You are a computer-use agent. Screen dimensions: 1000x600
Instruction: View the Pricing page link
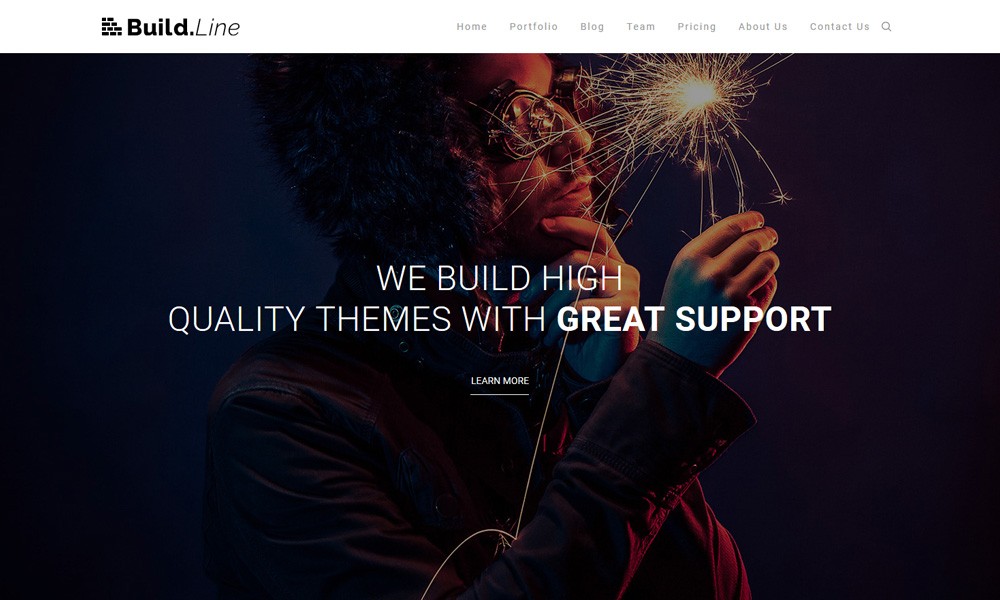point(697,27)
